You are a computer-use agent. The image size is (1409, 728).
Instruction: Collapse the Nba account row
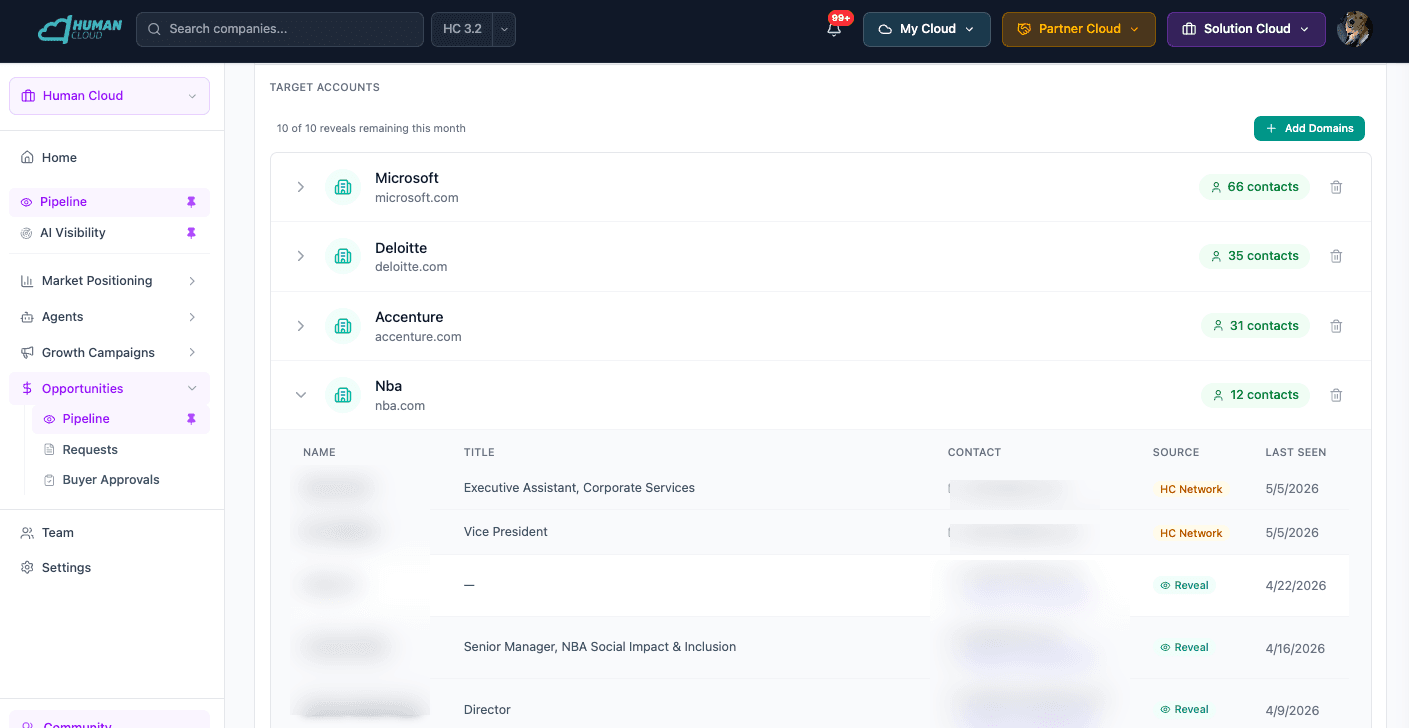(x=300, y=395)
